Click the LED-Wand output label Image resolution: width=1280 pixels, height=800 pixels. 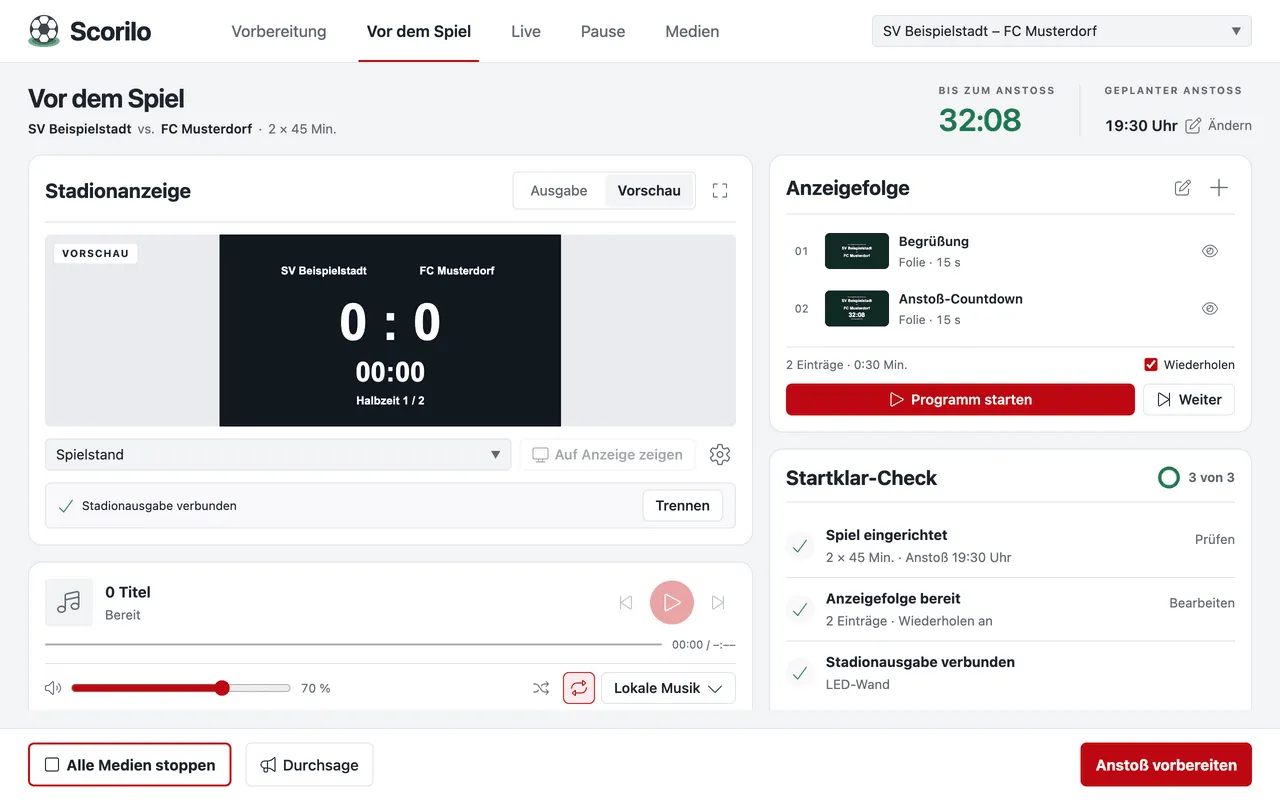click(x=857, y=684)
